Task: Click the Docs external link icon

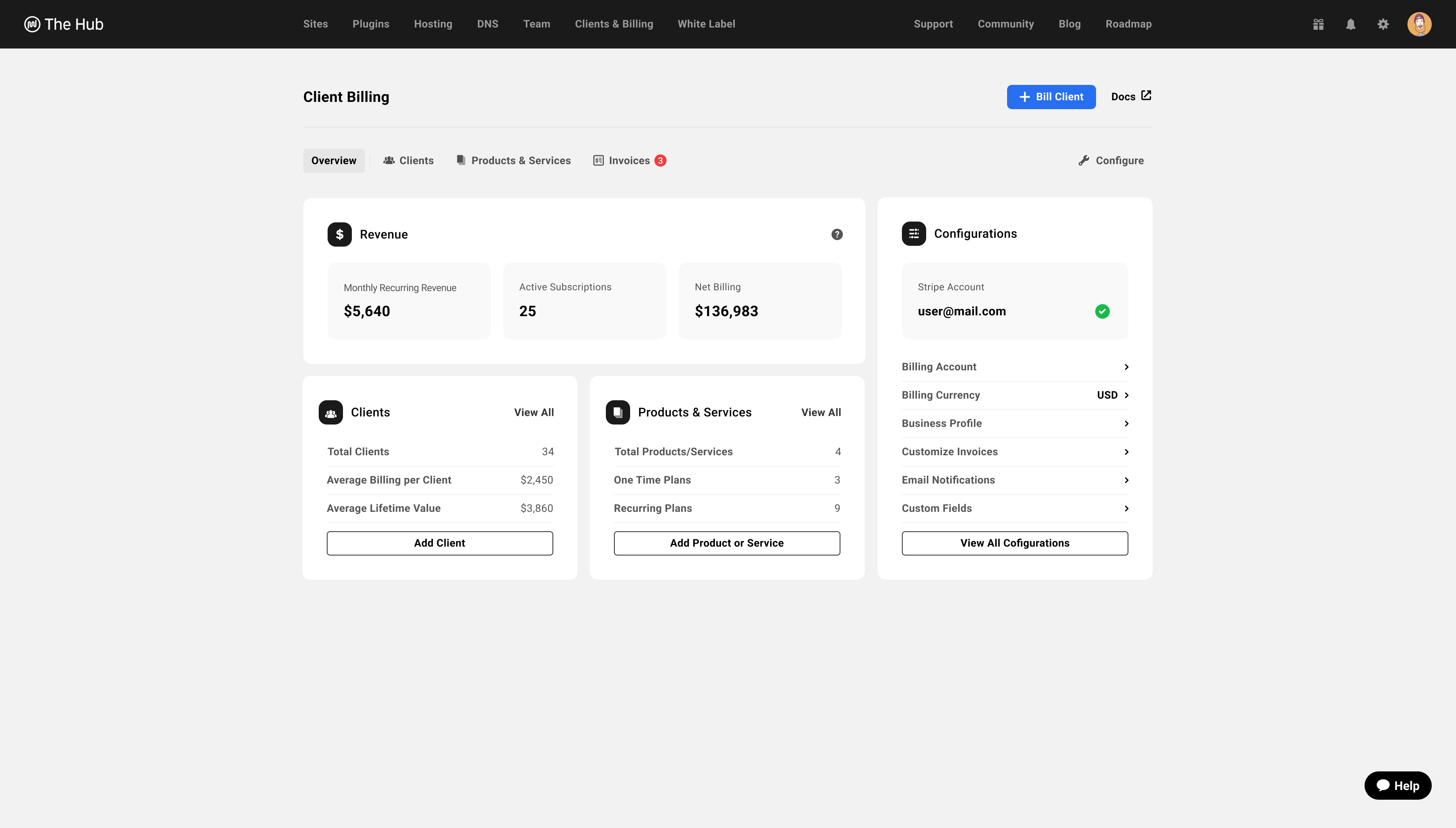Action: coord(1146,95)
